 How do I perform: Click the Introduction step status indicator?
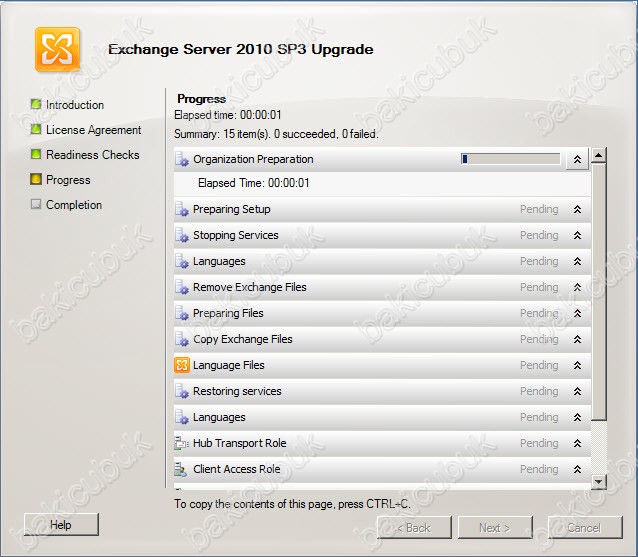point(36,104)
